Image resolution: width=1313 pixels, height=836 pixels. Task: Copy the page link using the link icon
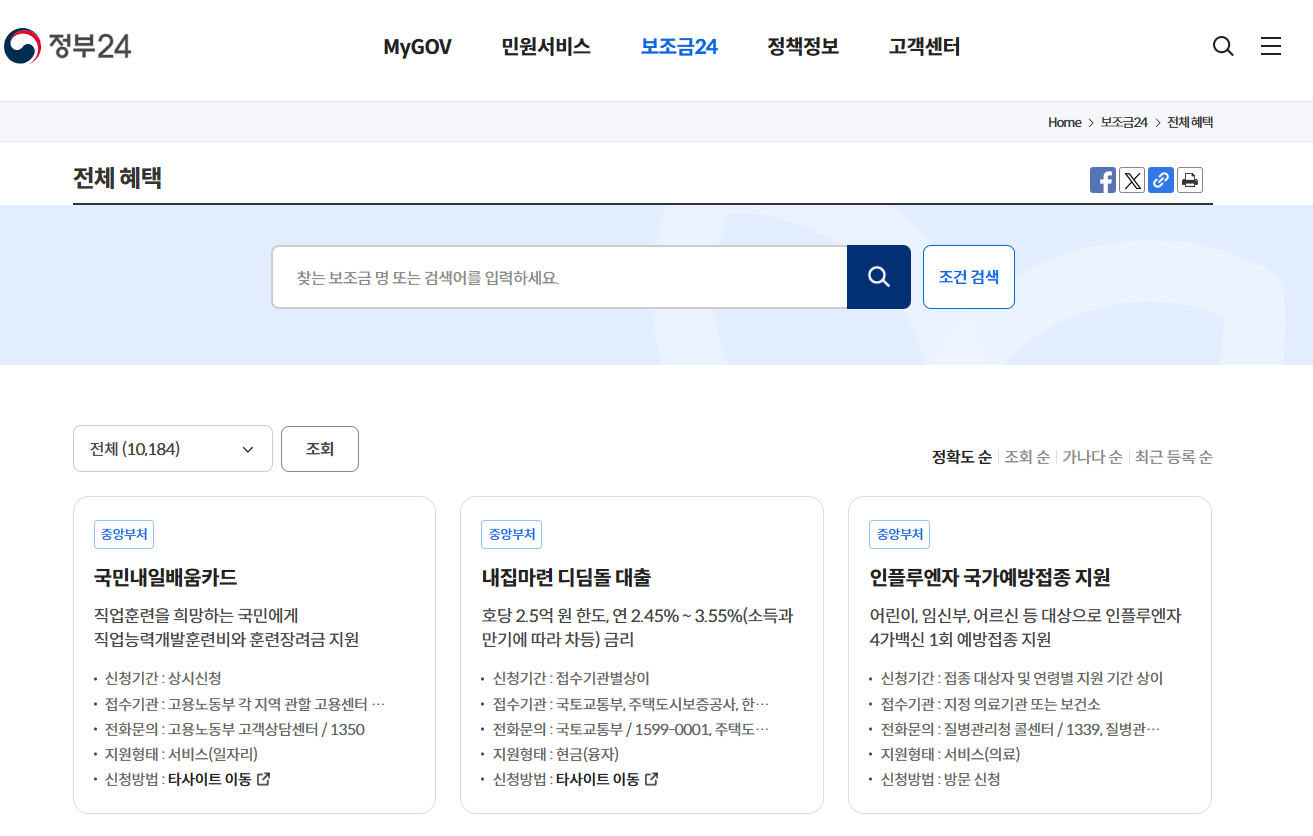tap(1160, 180)
